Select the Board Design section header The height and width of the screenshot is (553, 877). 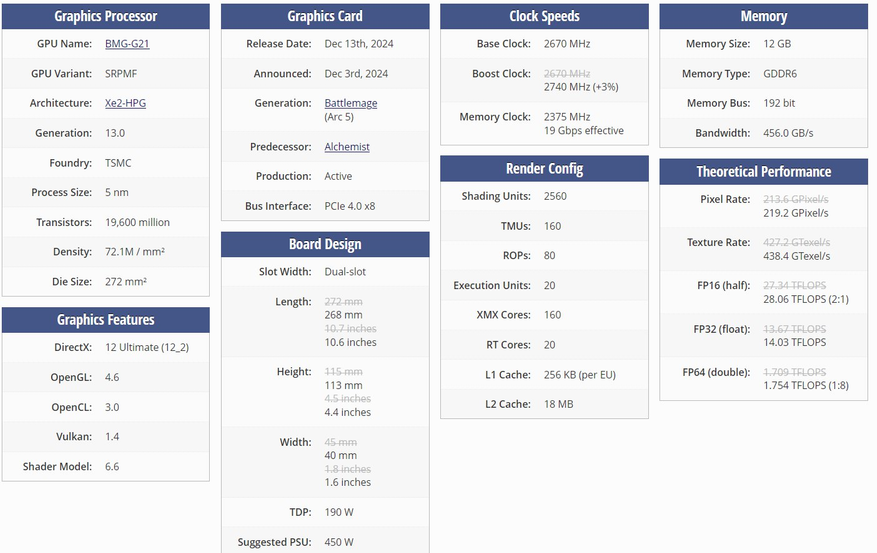click(325, 244)
